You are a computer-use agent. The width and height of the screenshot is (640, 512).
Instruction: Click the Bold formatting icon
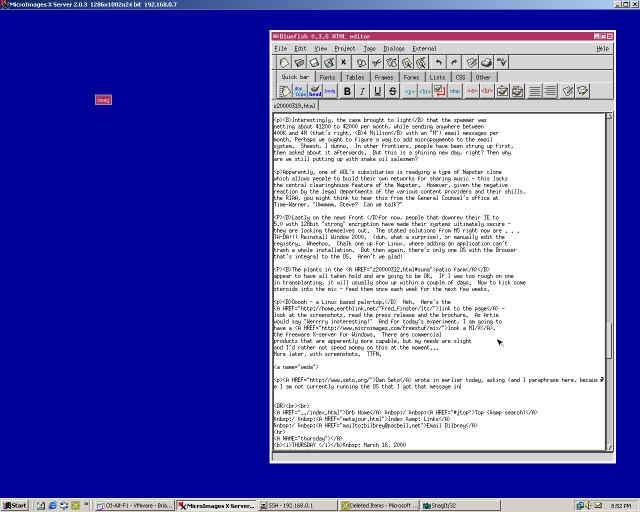click(x=348, y=91)
